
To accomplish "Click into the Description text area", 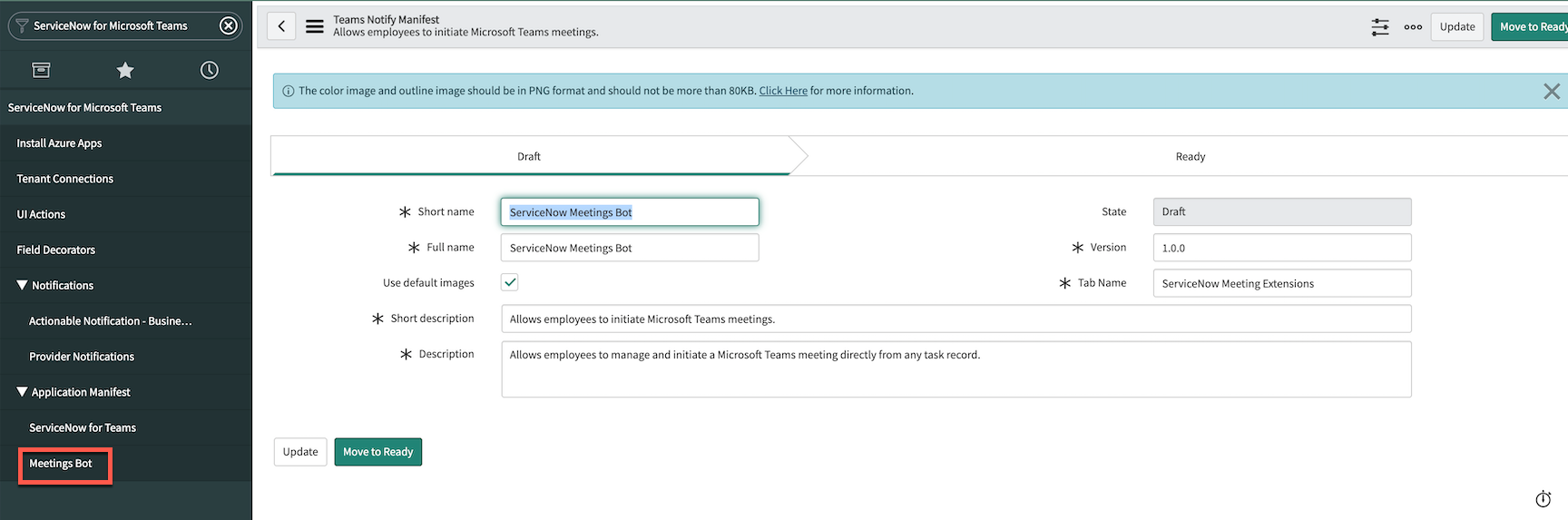I will 956,369.
